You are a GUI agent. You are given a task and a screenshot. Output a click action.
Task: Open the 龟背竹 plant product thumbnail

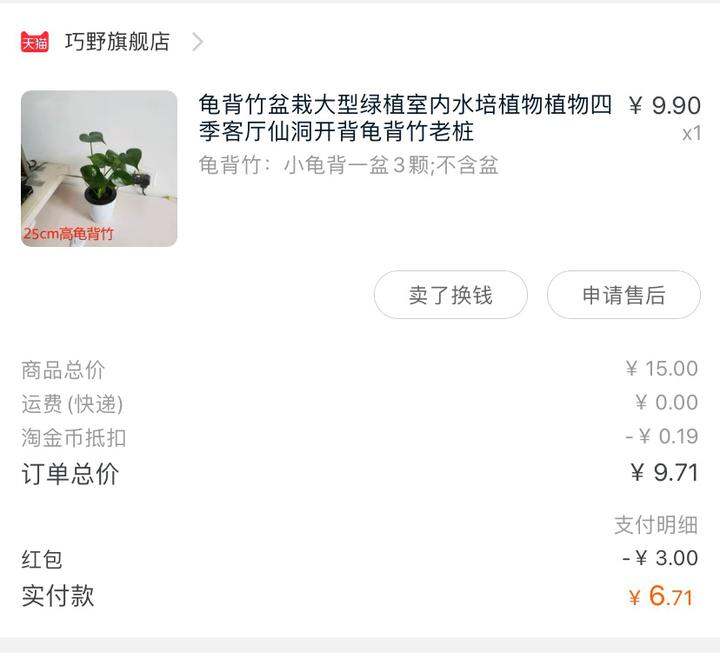pyautogui.click(x=99, y=168)
